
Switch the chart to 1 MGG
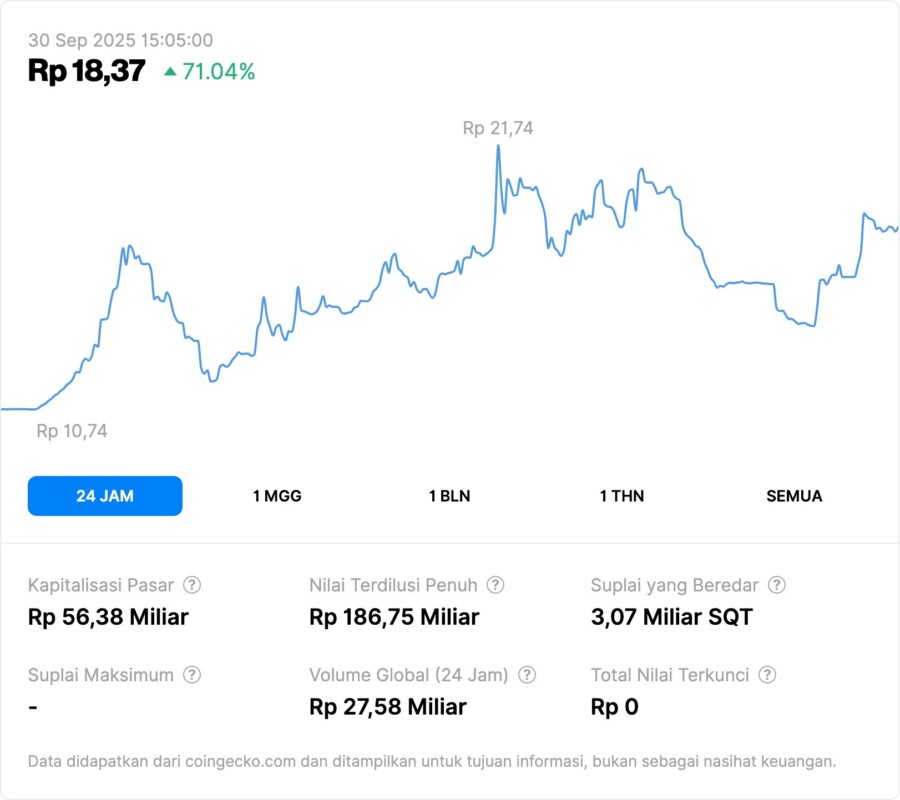277,496
